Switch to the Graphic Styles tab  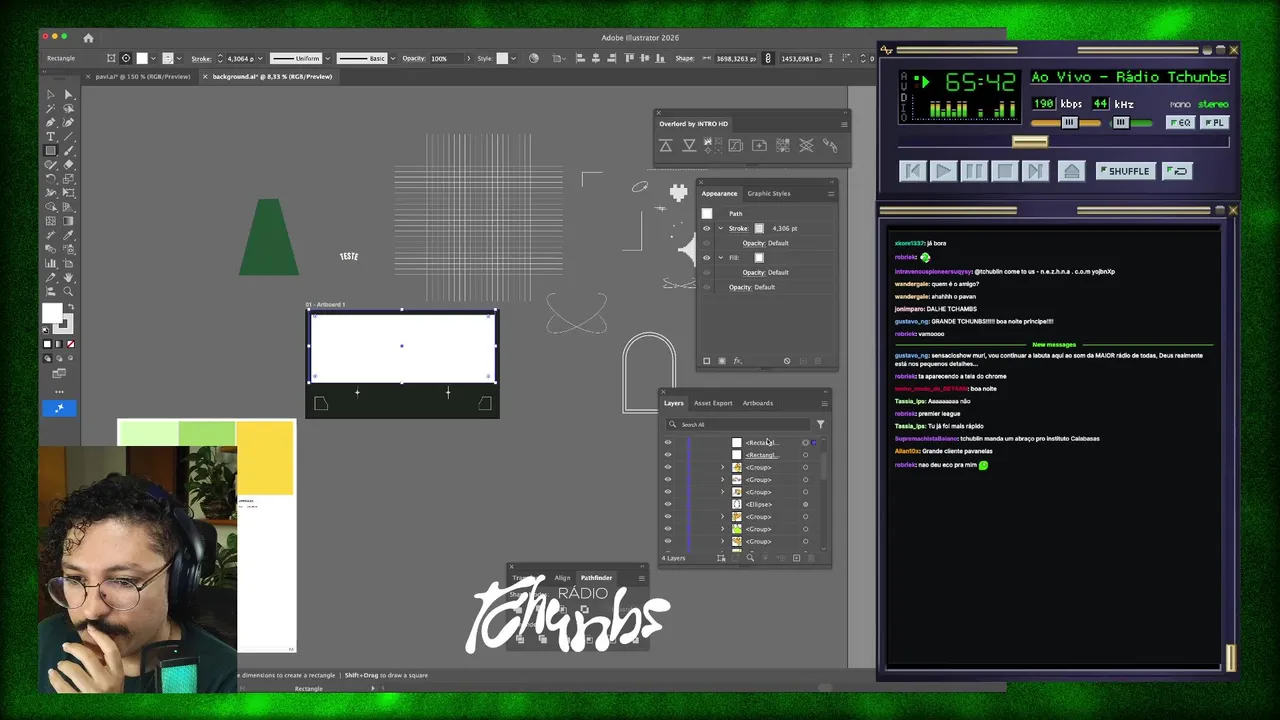click(x=769, y=193)
